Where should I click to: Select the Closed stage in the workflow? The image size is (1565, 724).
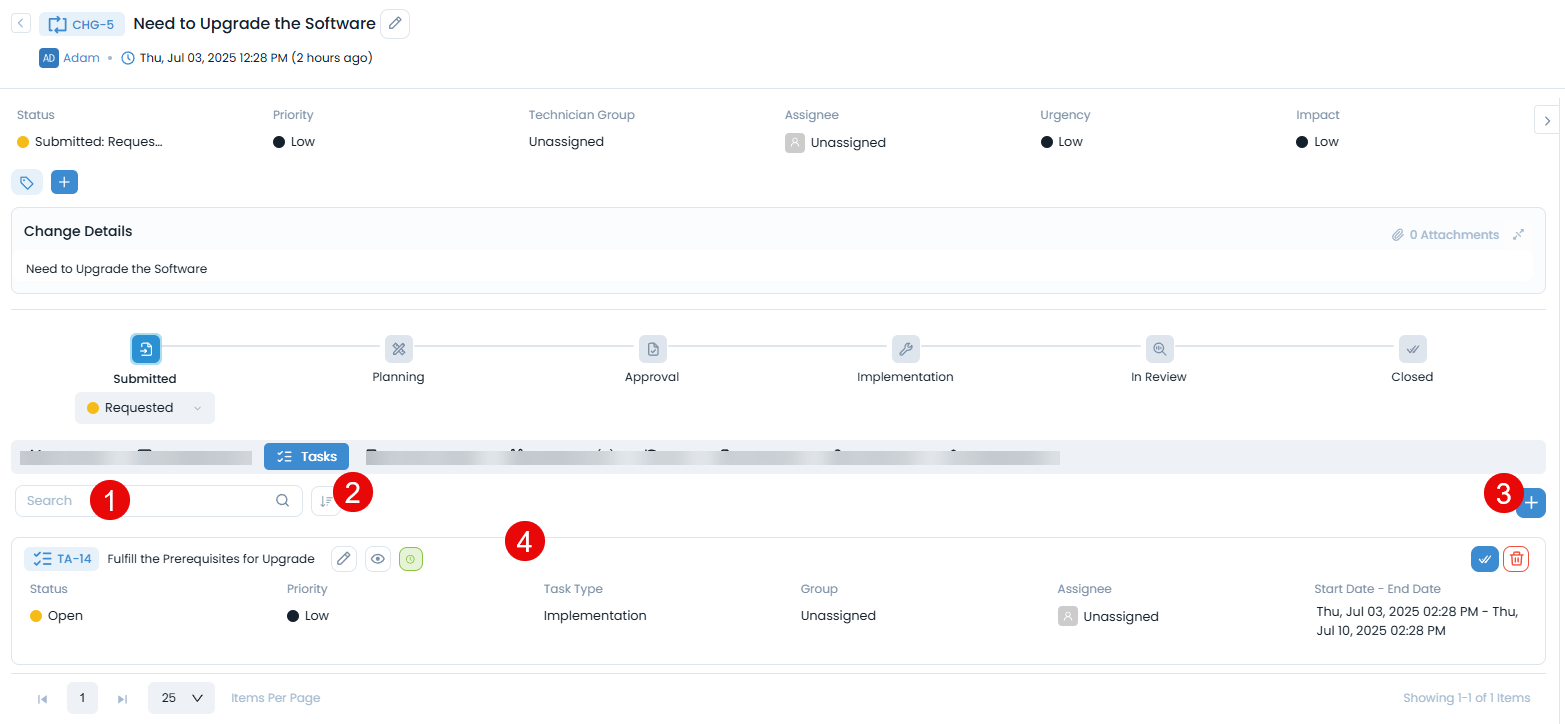[x=1412, y=349]
